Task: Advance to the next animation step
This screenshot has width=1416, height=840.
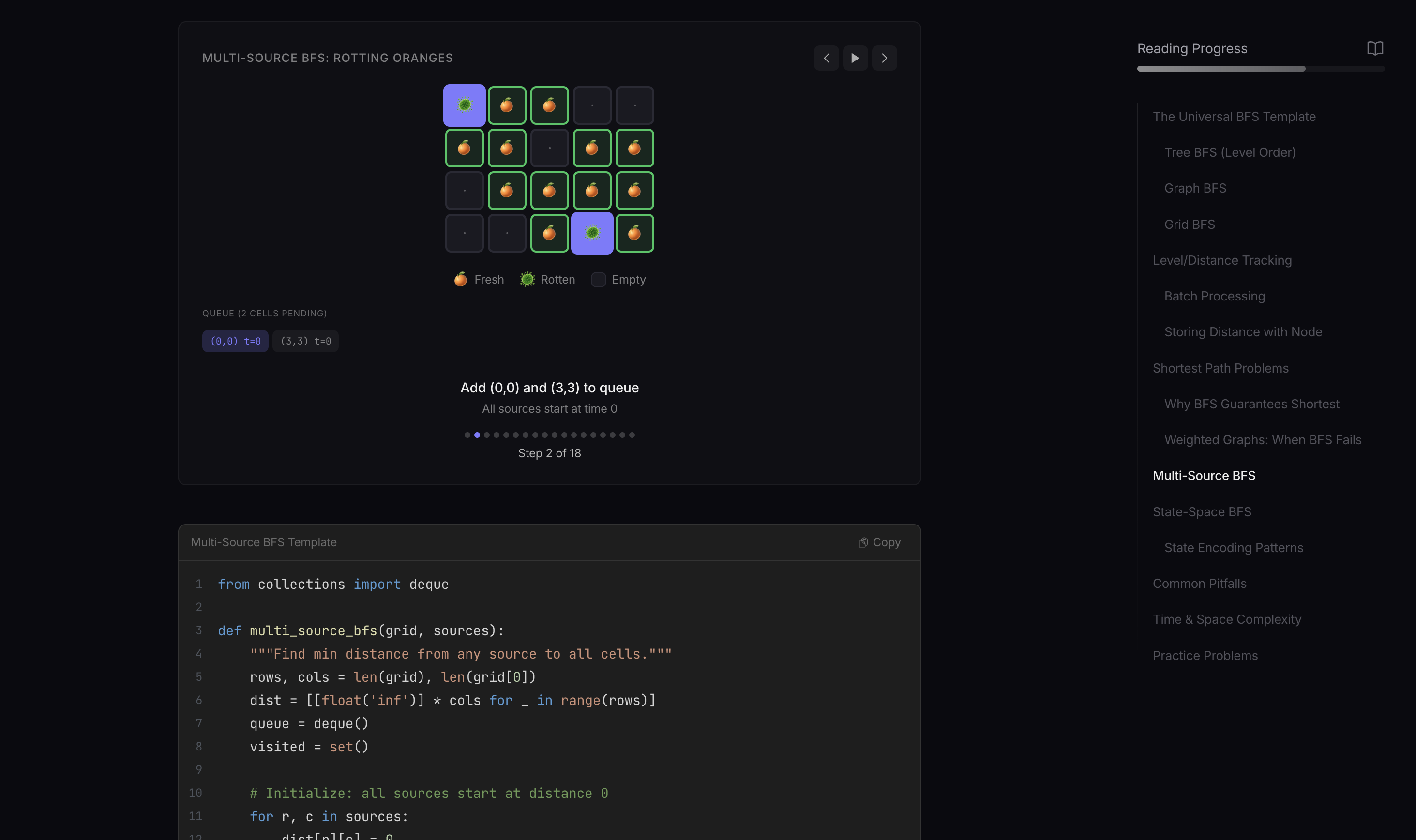Action: point(884,58)
